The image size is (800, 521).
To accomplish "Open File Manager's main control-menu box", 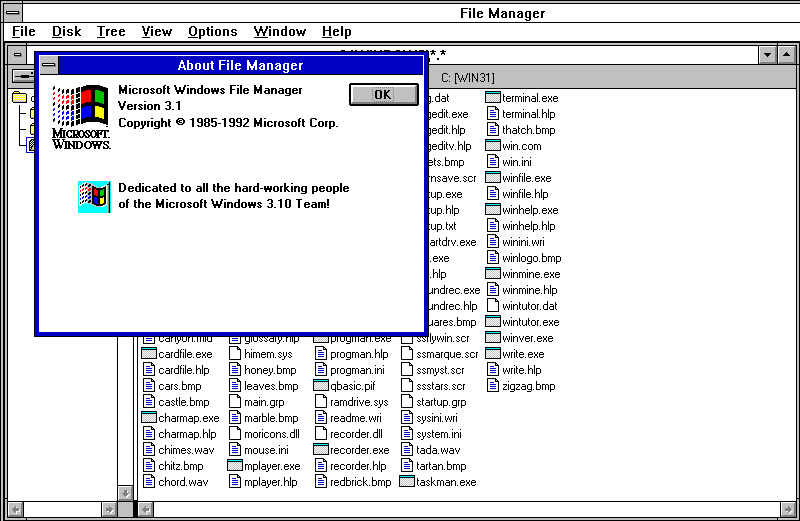I will (x=13, y=12).
